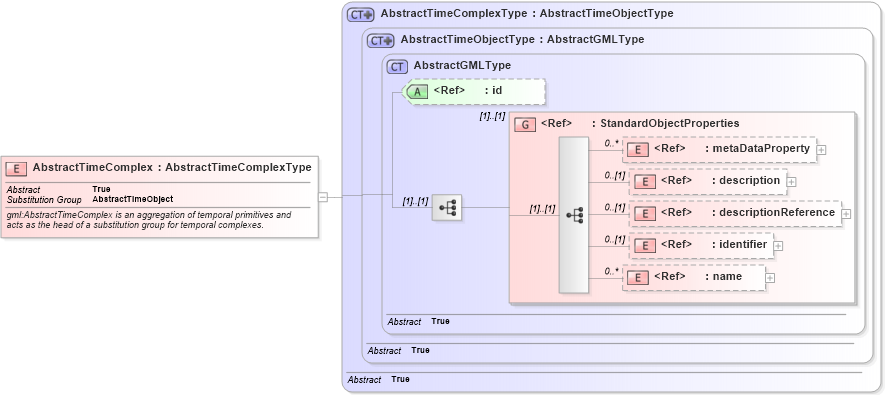
Task: Click the E icon of AbstractTimeComplex element
Action: (16, 168)
